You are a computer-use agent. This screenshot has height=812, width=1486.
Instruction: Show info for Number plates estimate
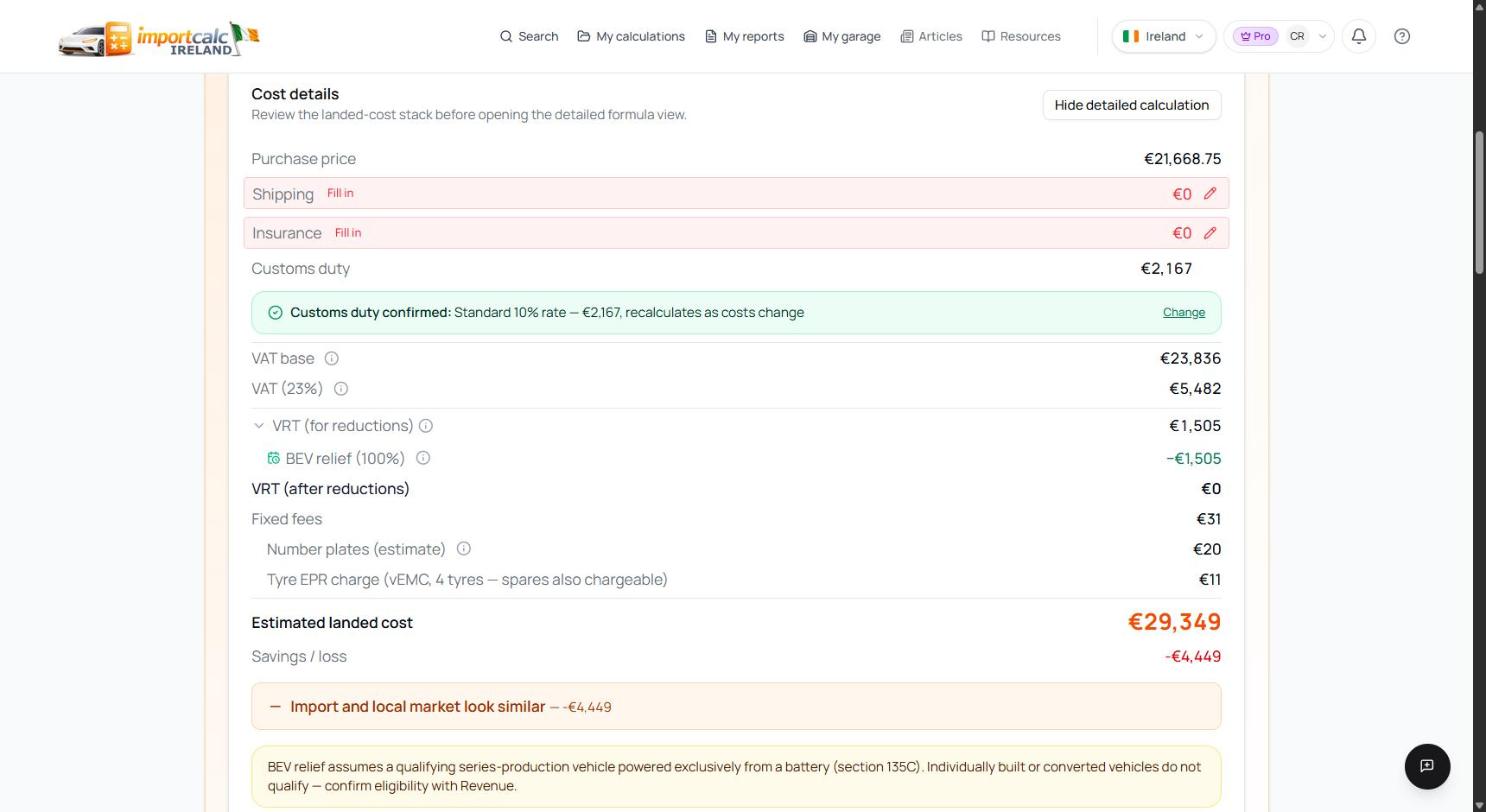pyautogui.click(x=464, y=548)
